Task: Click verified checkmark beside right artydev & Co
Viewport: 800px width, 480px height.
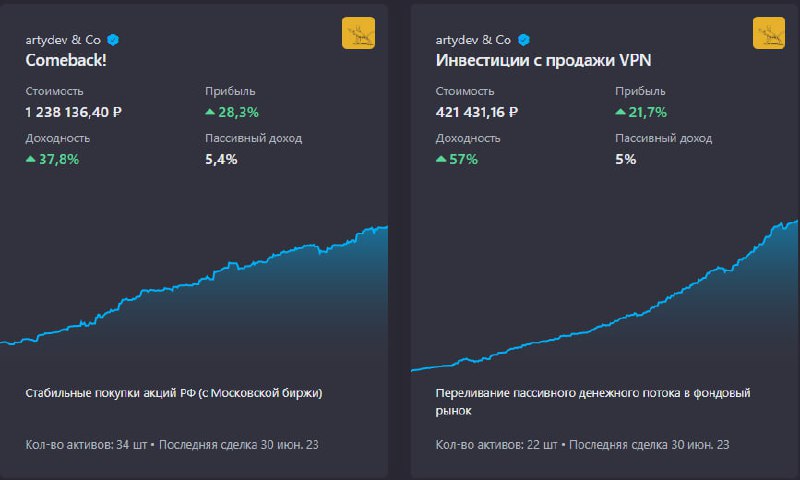Action: pyautogui.click(x=524, y=40)
